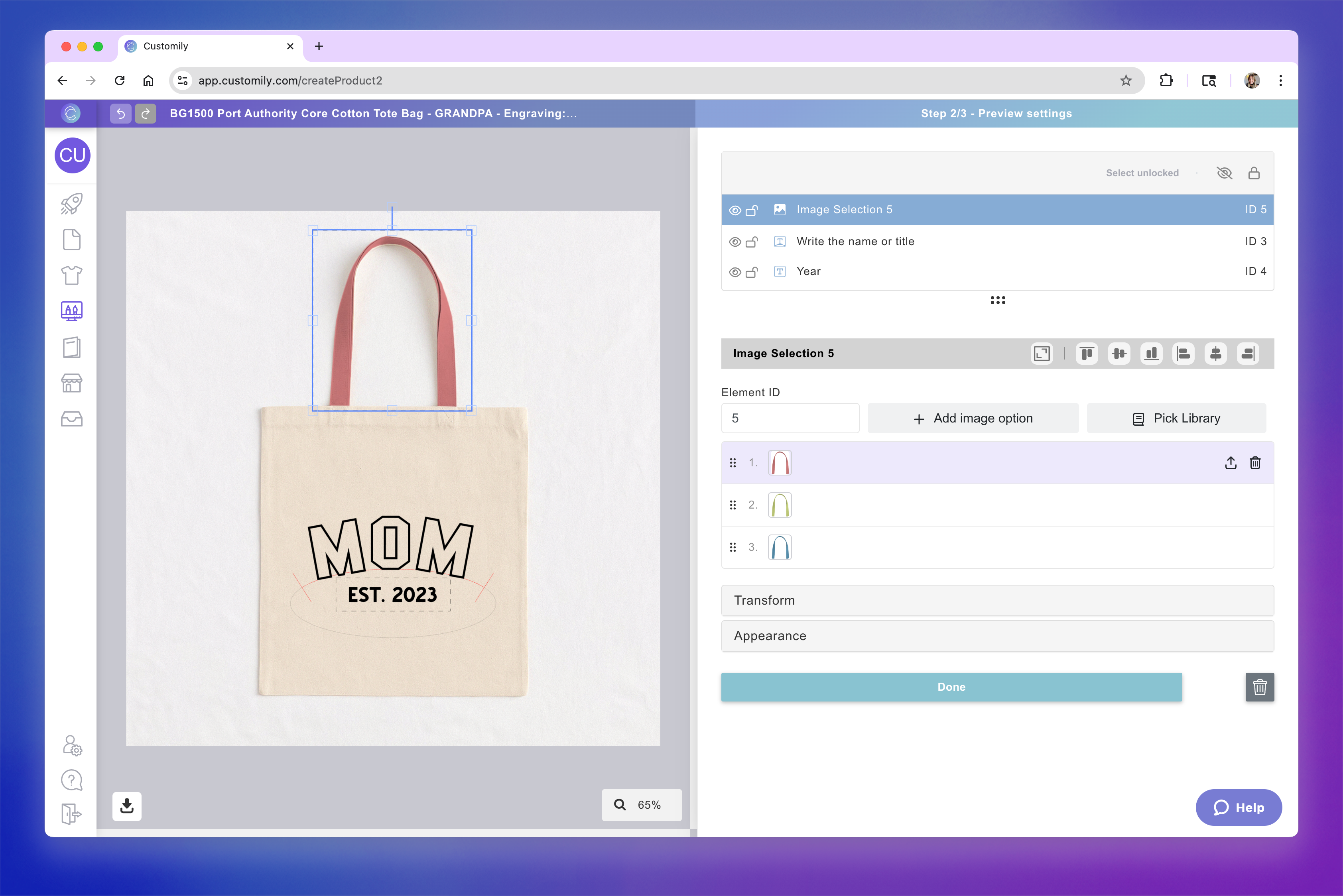Viewport: 1343px width, 896px height.
Task: Click the undo arrow in header
Action: click(121, 113)
